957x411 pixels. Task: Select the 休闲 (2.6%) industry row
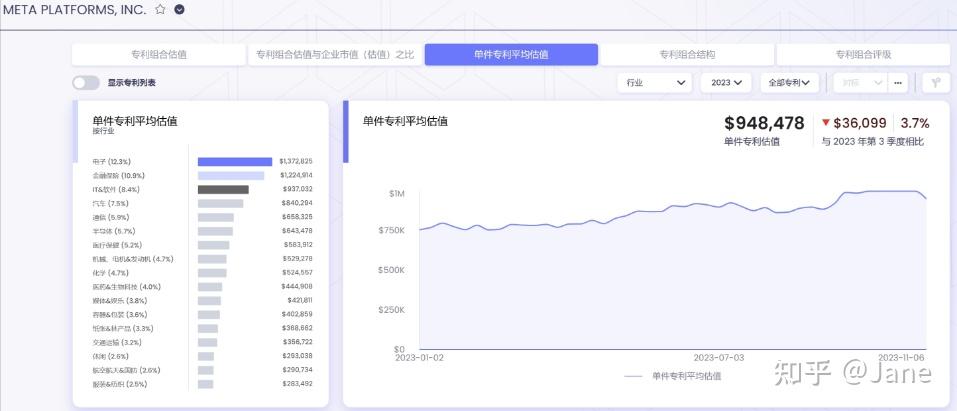[203, 357]
